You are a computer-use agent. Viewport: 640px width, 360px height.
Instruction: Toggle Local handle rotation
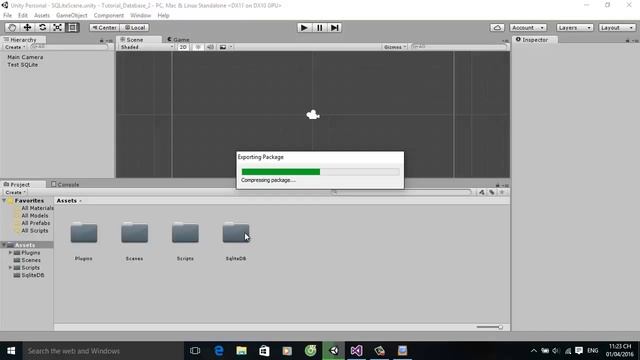click(135, 28)
